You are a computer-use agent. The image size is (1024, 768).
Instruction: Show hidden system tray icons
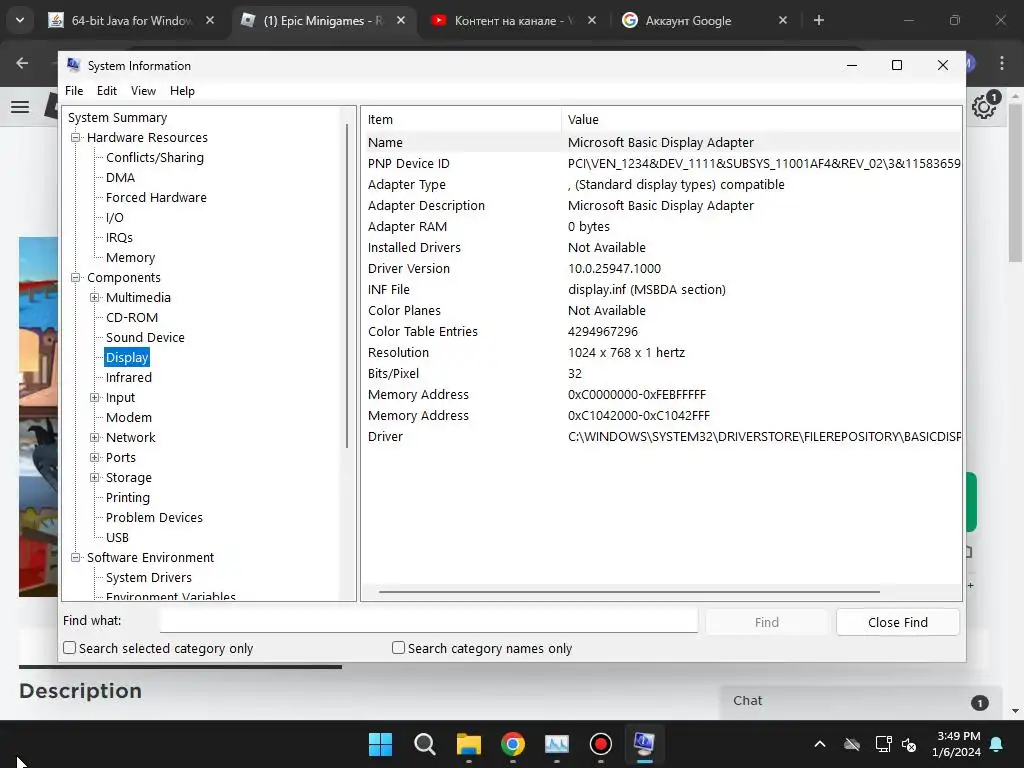coord(820,744)
